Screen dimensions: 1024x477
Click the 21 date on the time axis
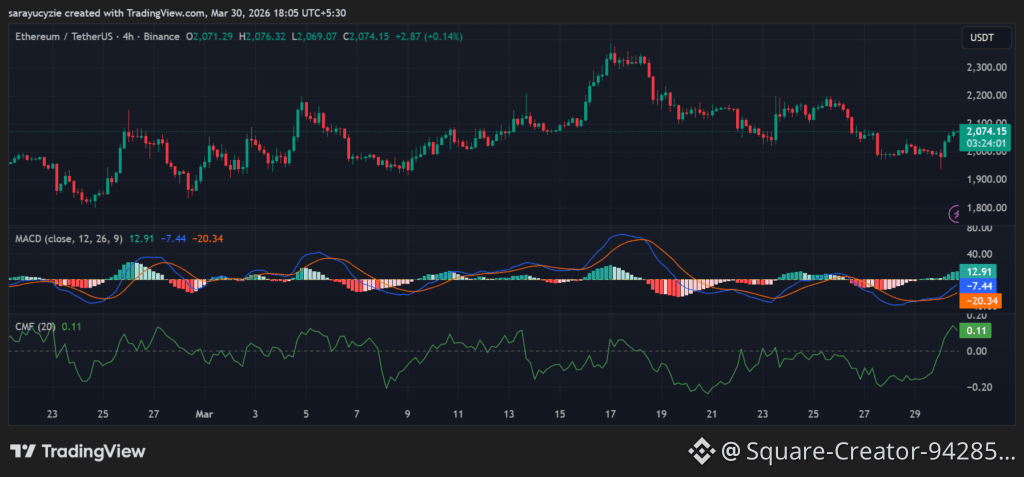[x=712, y=414]
